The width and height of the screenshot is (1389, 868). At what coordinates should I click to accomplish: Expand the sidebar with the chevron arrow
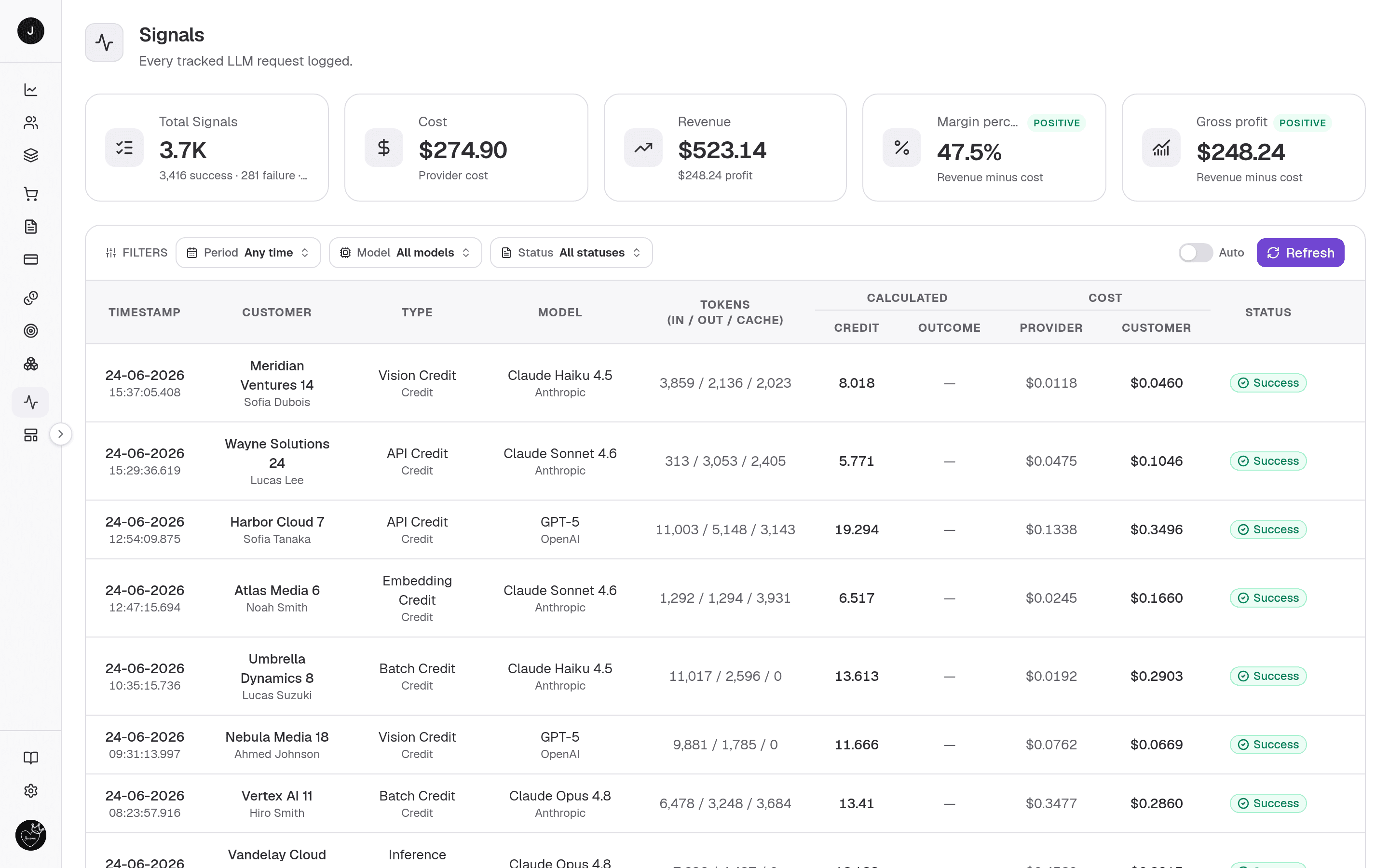point(60,434)
